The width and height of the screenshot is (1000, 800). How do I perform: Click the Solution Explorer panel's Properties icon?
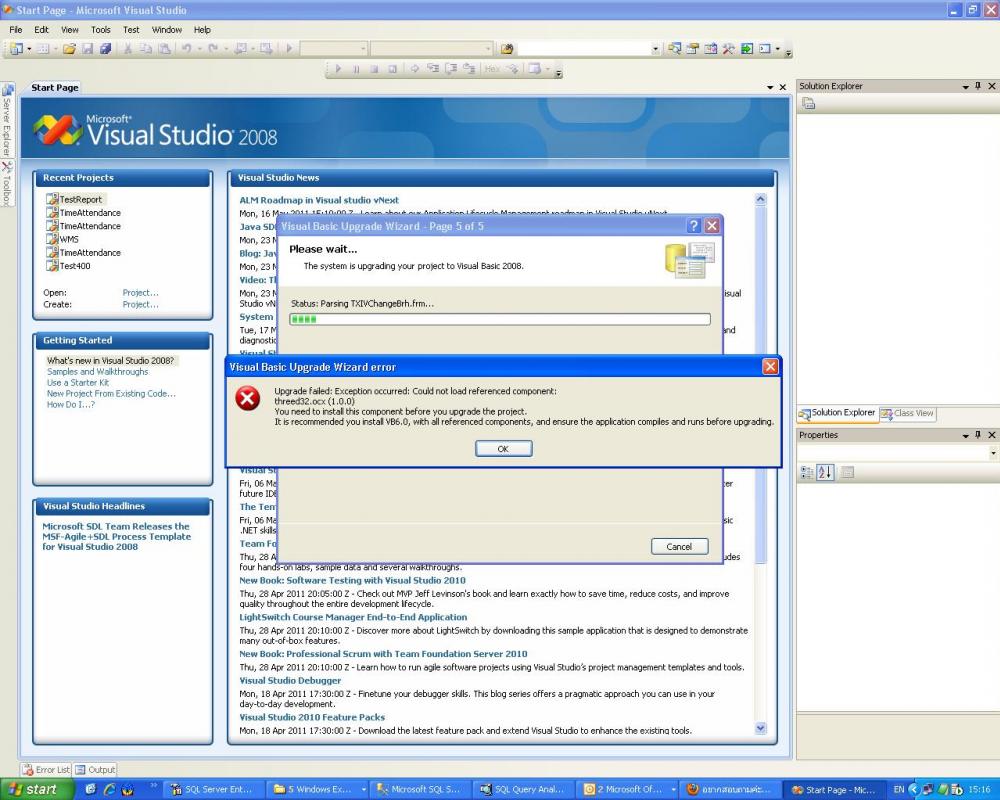(x=809, y=103)
